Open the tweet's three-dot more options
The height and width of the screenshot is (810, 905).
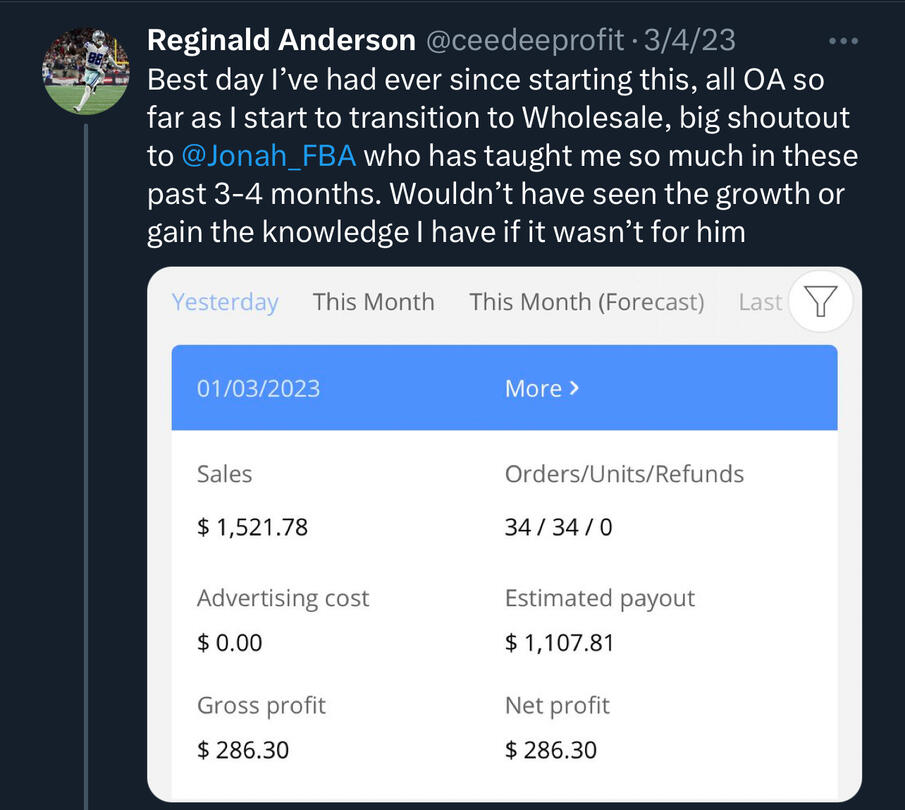coord(844,41)
